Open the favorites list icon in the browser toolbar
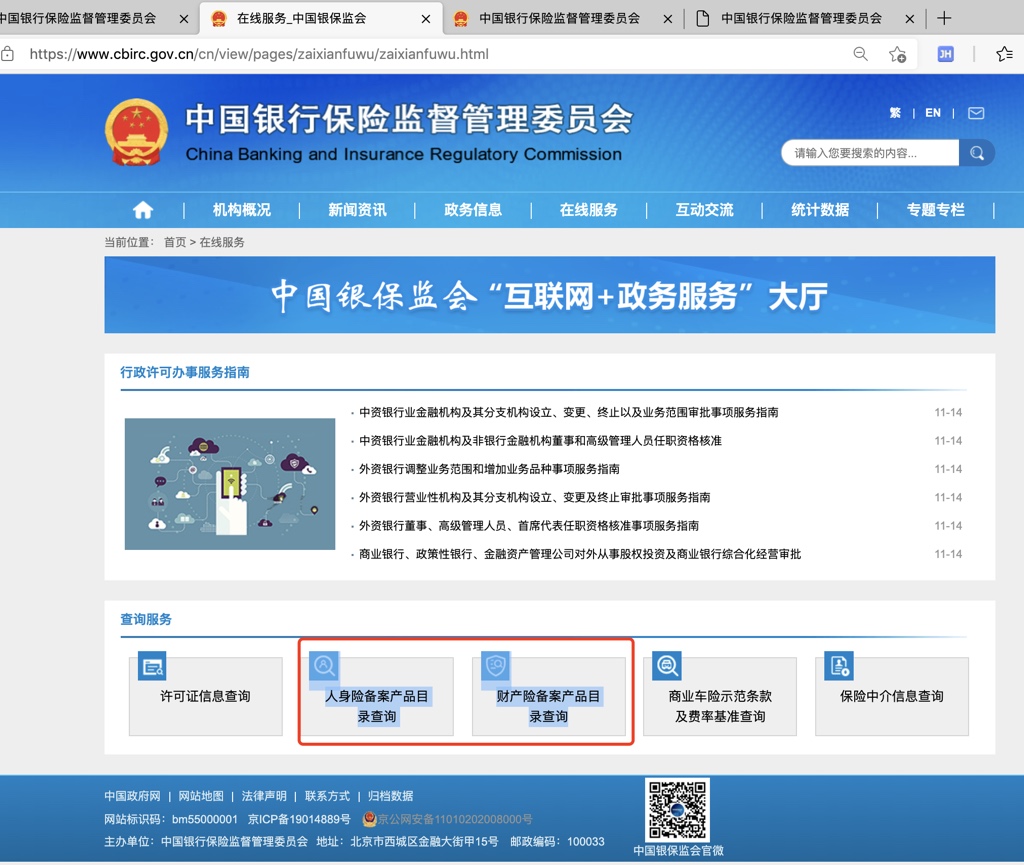This screenshot has height=865, width=1024. coord(1004,54)
